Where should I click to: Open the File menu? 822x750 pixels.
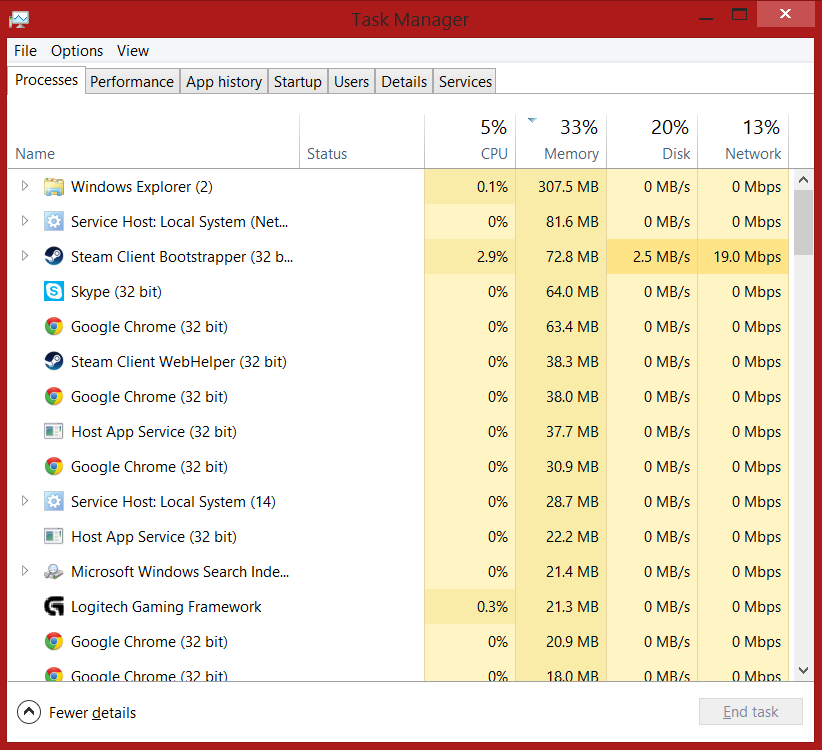pyautogui.click(x=25, y=51)
